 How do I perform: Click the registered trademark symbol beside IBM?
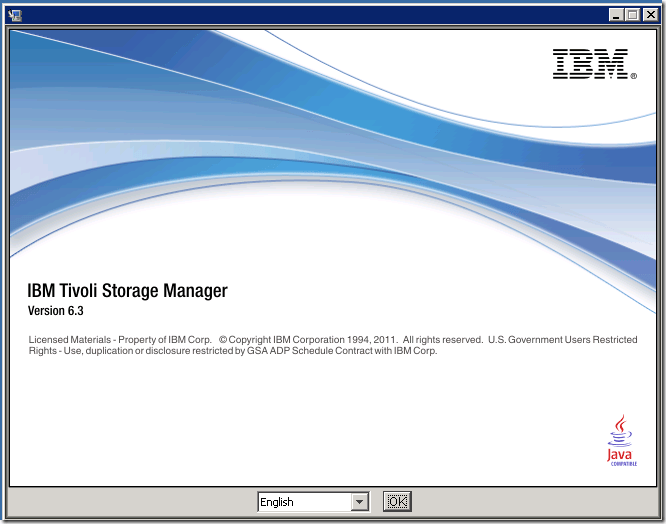(x=633, y=75)
